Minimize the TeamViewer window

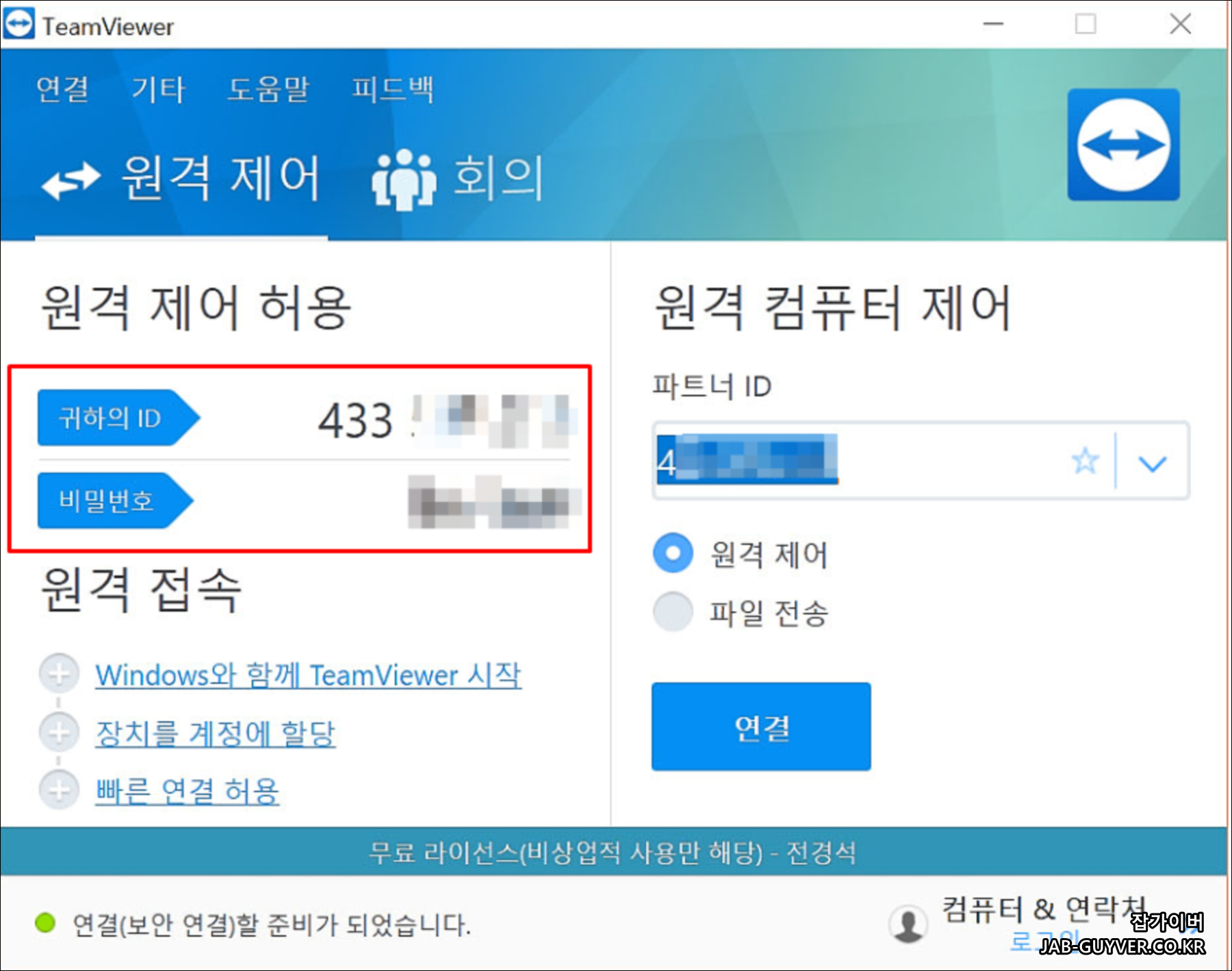coord(993,24)
